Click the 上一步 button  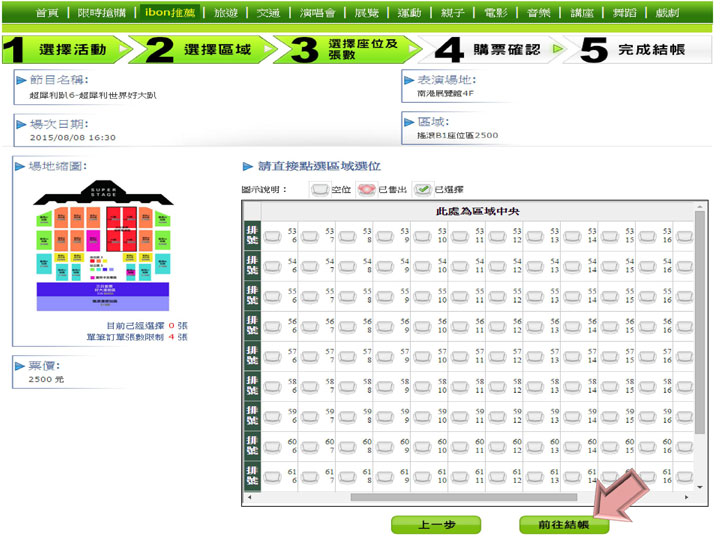435,524
